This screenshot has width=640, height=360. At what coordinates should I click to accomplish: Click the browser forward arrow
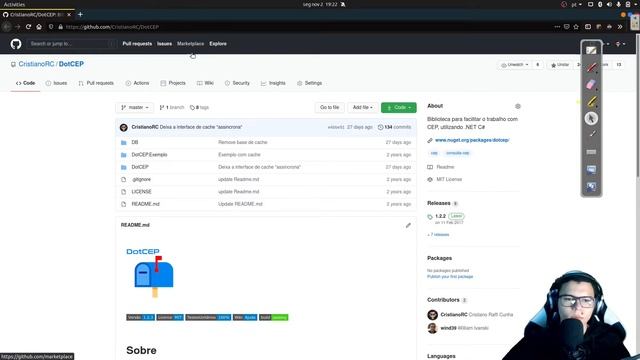click(x=17, y=27)
